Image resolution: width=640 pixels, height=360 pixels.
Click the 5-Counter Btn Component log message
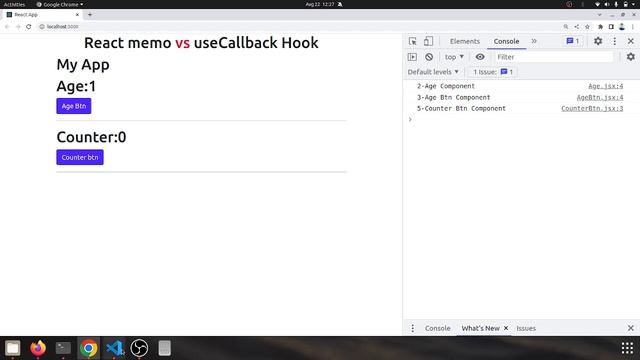click(x=461, y=109)
